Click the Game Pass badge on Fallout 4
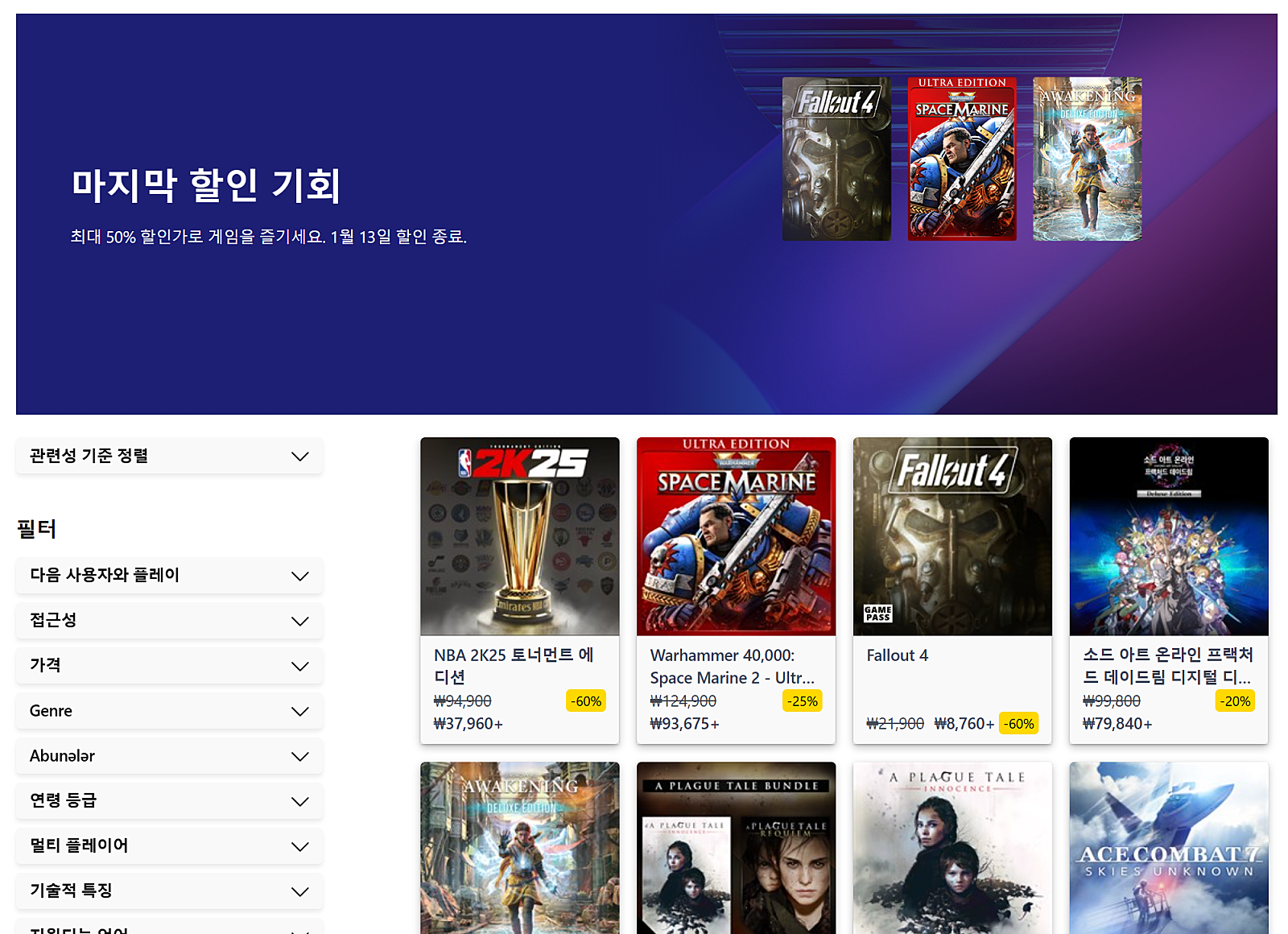 click(878, 614)
